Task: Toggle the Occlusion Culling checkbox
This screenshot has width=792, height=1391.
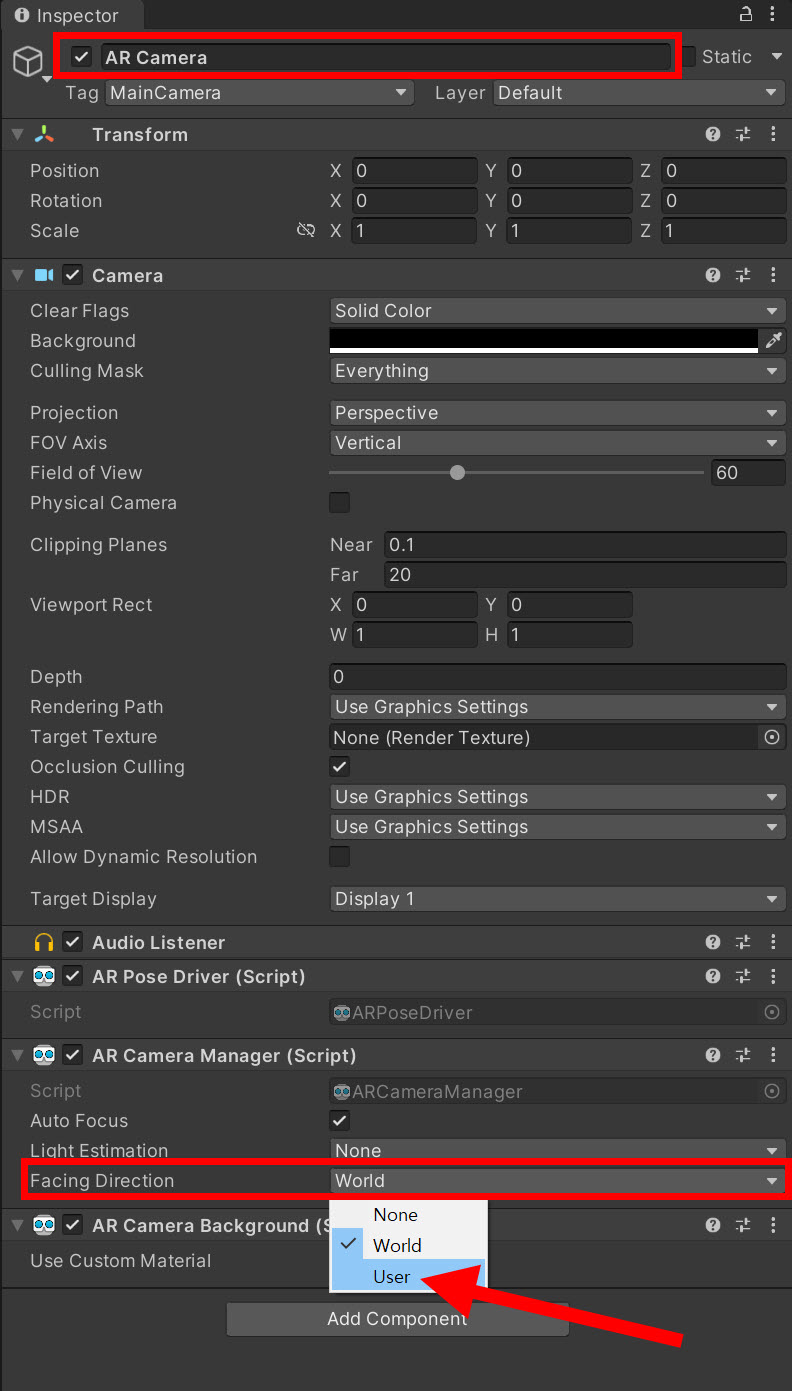Action: click(340, 767)
